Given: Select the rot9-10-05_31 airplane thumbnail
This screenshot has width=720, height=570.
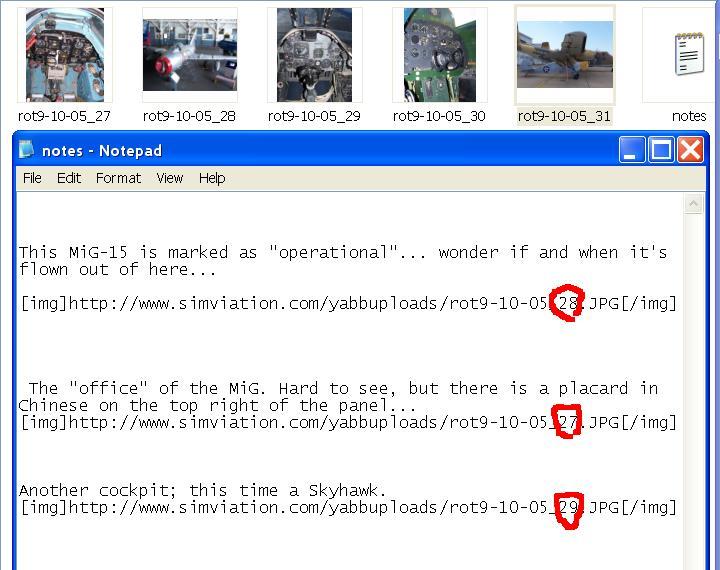Looking at the screenshot, I should (x=565, y=55).
